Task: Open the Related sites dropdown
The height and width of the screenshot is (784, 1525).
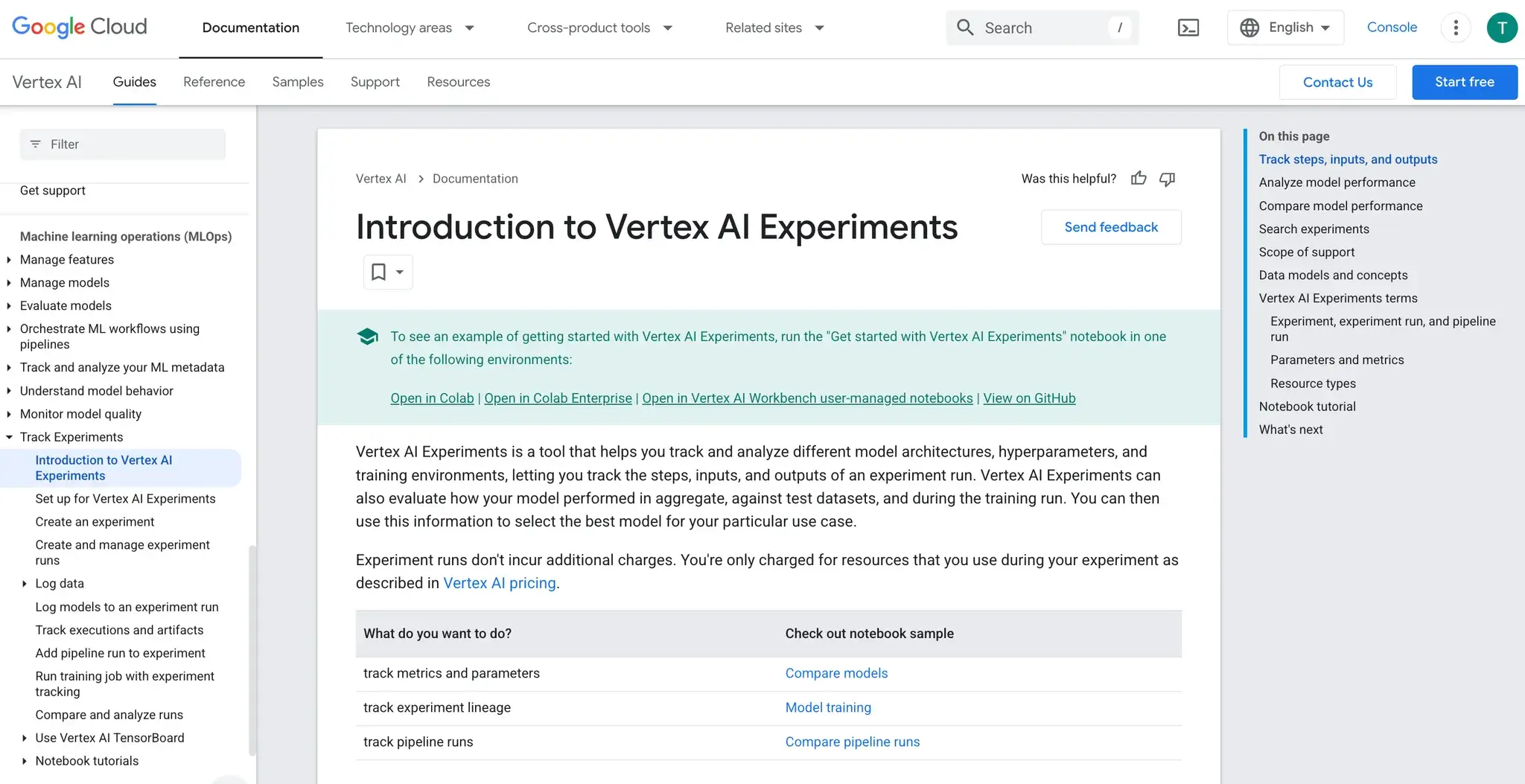Action: click(x=774, y=28)
